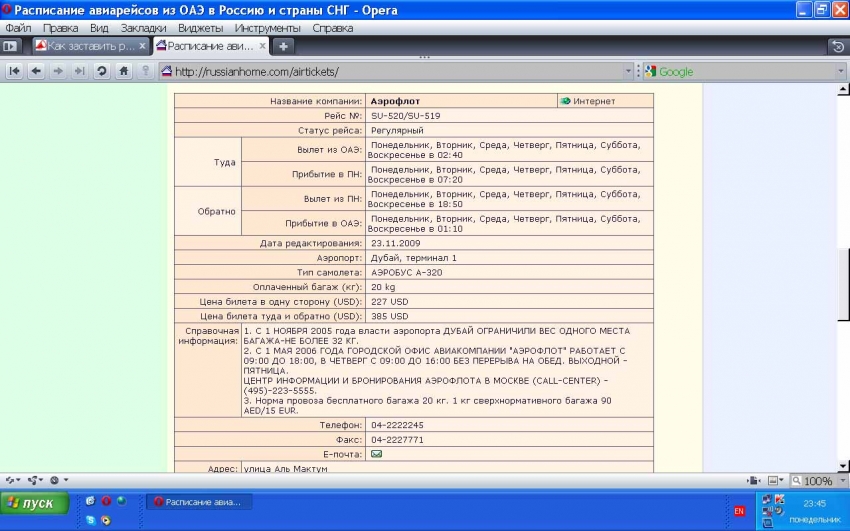The height and width of the screenshot is (531, 850).
Task: Click the Windows 'пуск' Start button
Action: pos(31,502)
